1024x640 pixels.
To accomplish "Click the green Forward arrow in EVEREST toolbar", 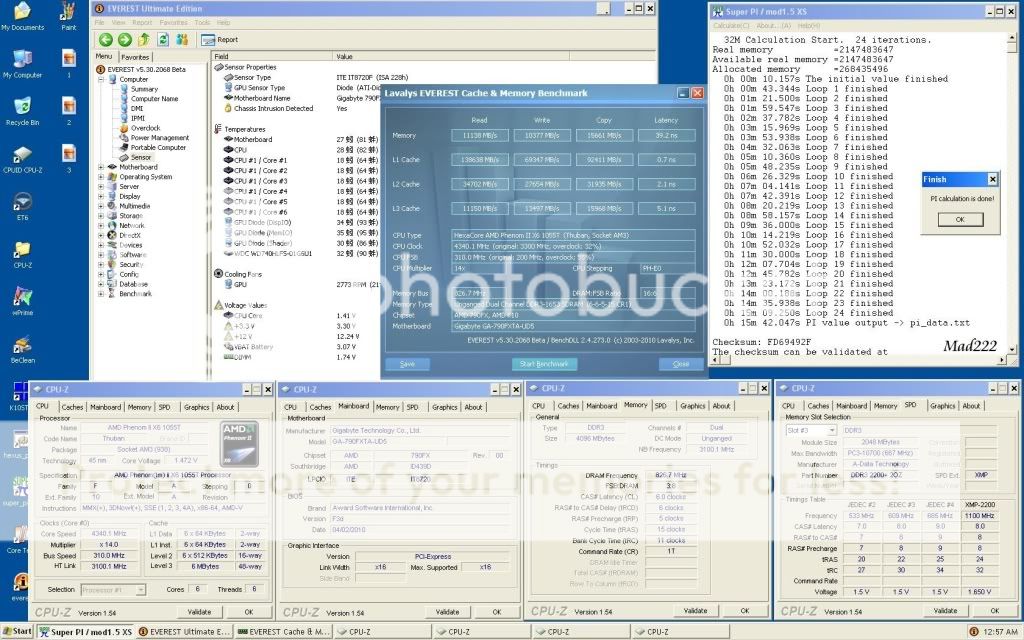I will point(124,40).
